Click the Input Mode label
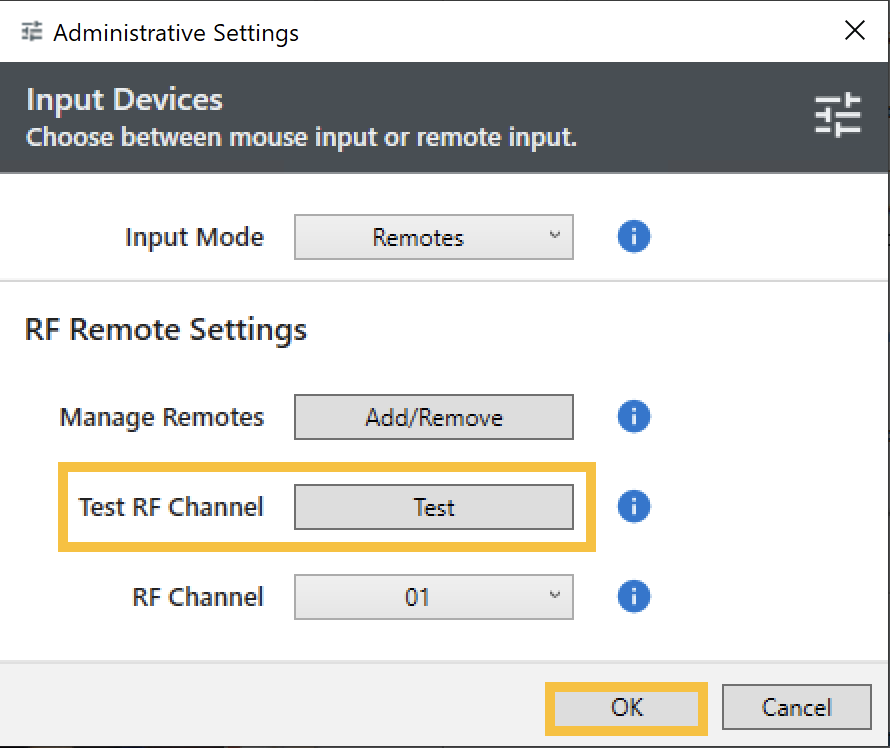The width and height of the screenshot is (890, 748). coord(194,238)
